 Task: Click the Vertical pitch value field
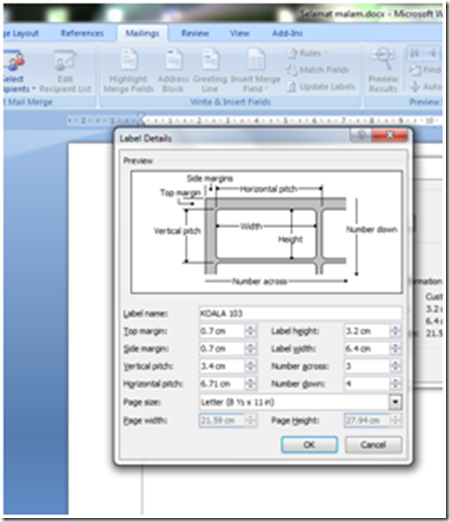pyautogui.click(x=222, y=366)
